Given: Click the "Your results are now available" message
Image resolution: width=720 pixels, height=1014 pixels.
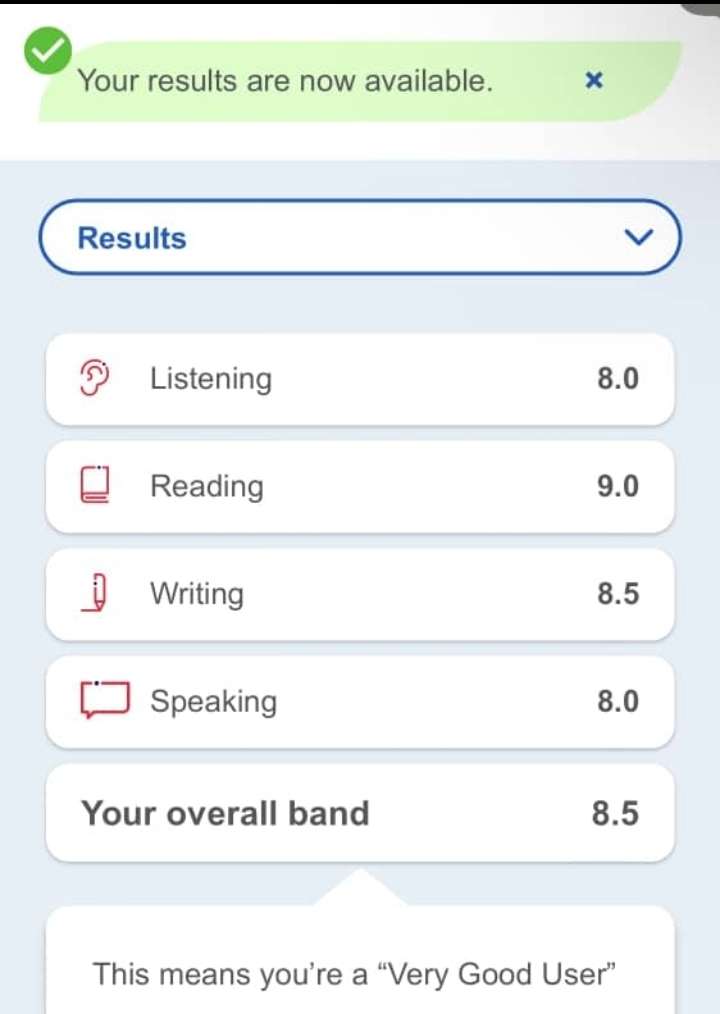Looking at the screenshot, I should click(285, 80).
